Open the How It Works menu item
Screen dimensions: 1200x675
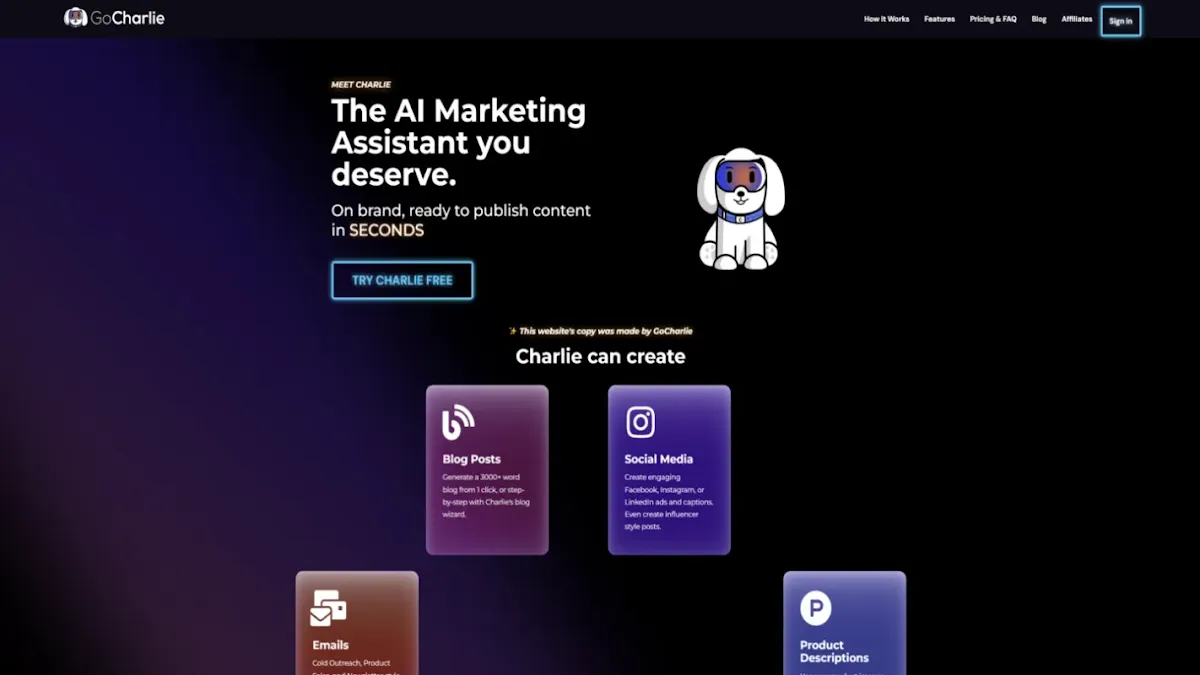pos(886,19)
